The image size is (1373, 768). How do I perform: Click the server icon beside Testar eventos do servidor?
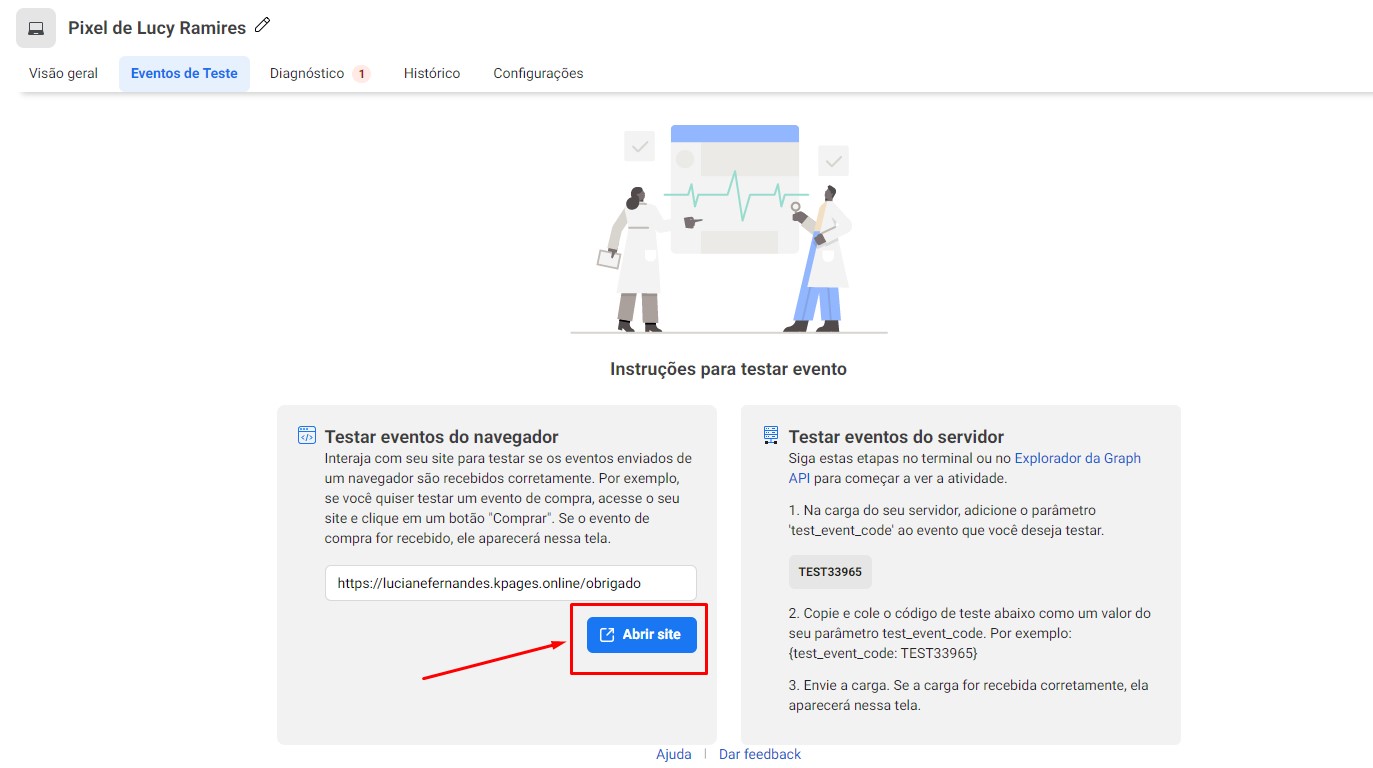tap(770, 435)
